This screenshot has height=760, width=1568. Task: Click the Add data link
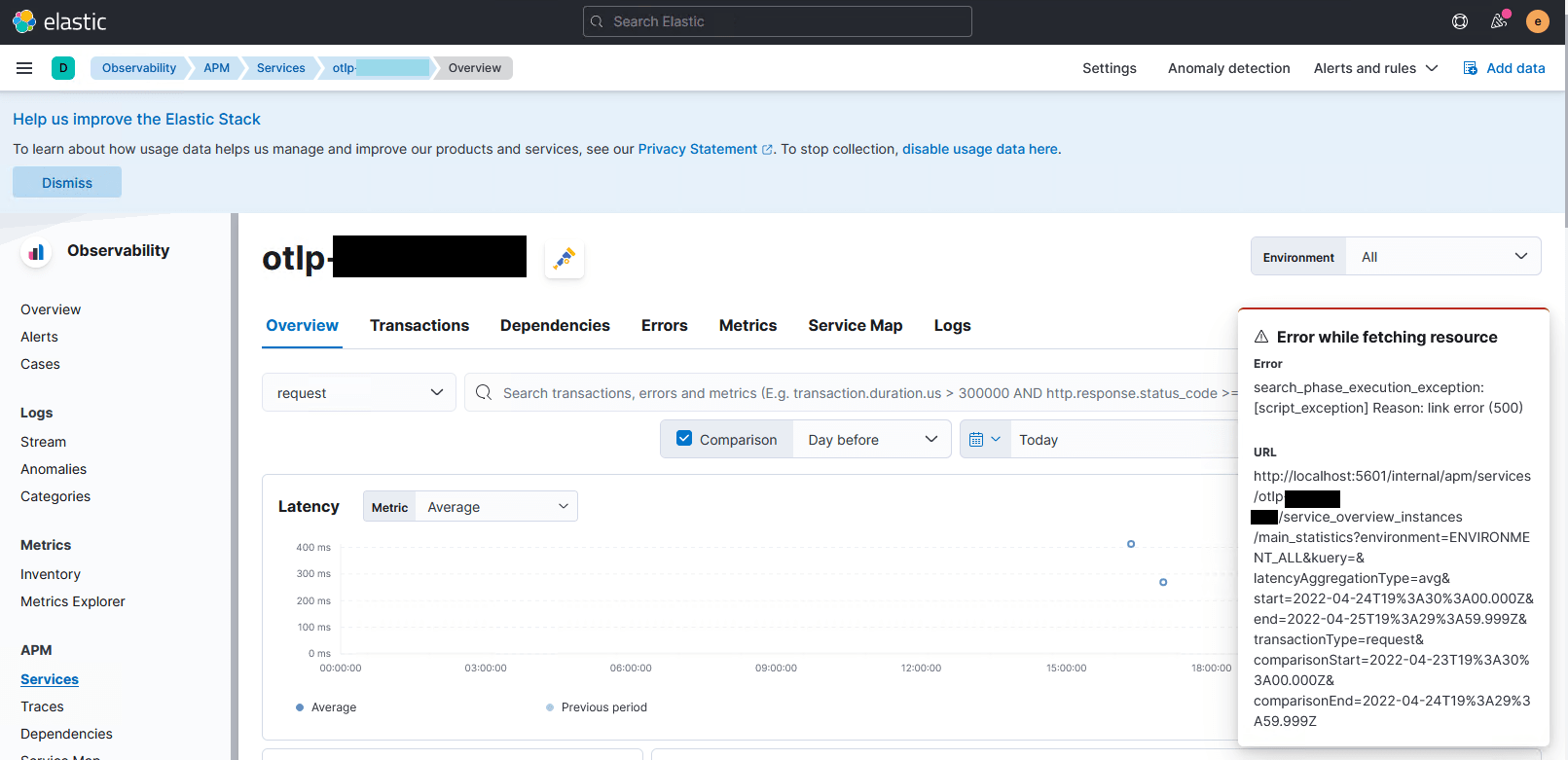pos(1515,68)
